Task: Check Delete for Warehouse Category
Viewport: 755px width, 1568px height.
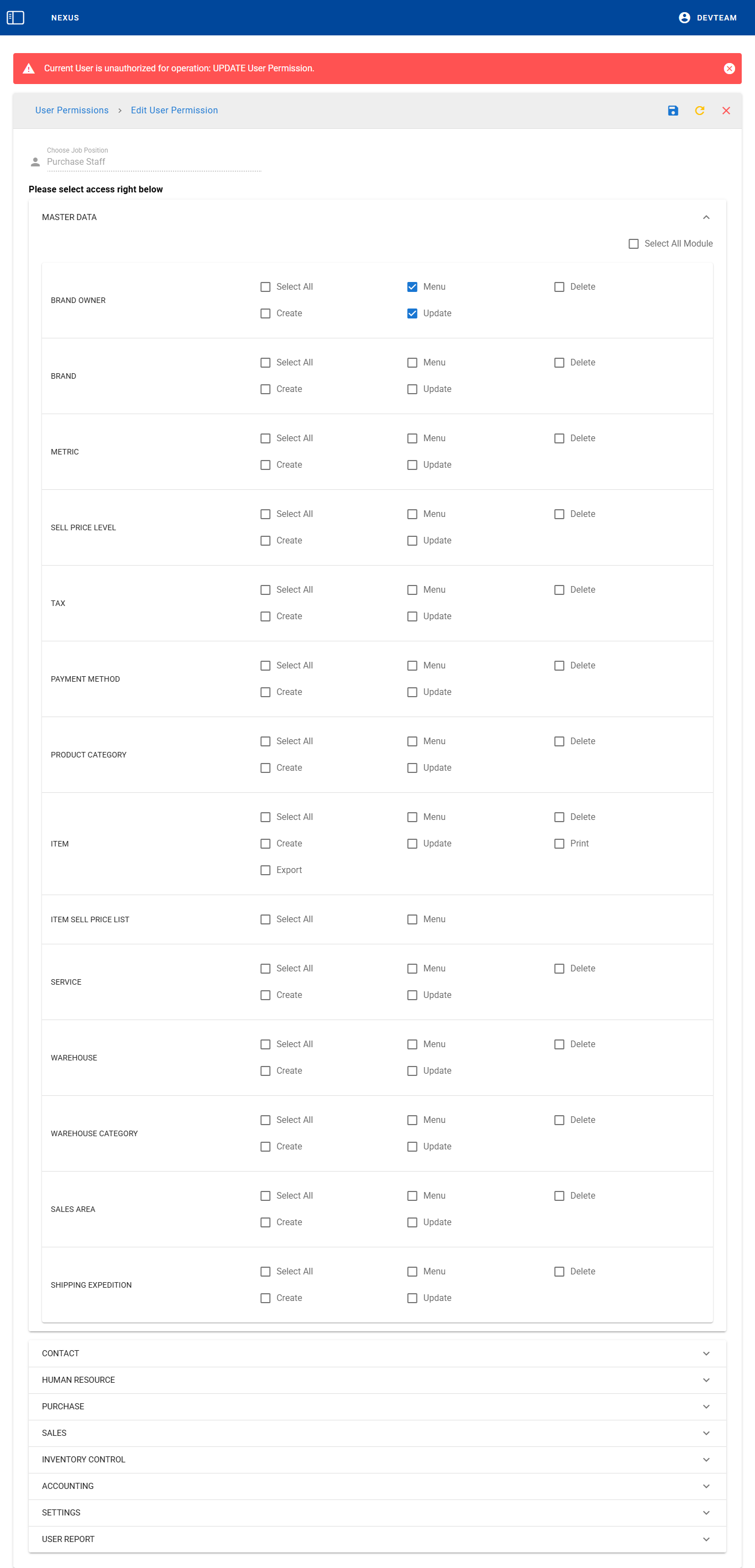Action: (559, 1120)
